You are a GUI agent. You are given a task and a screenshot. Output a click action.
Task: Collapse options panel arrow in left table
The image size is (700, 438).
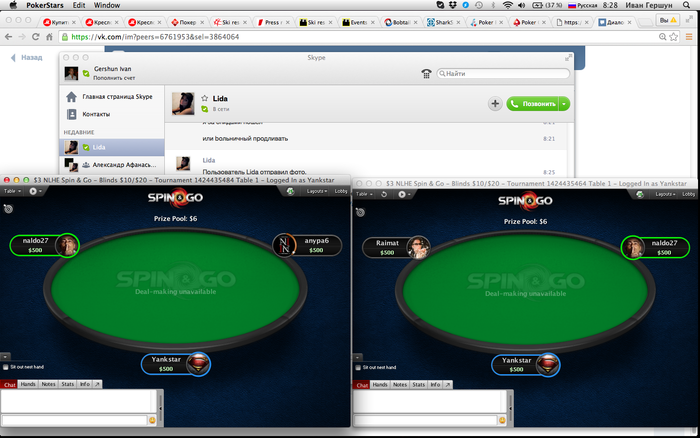[x=5, y=356]
